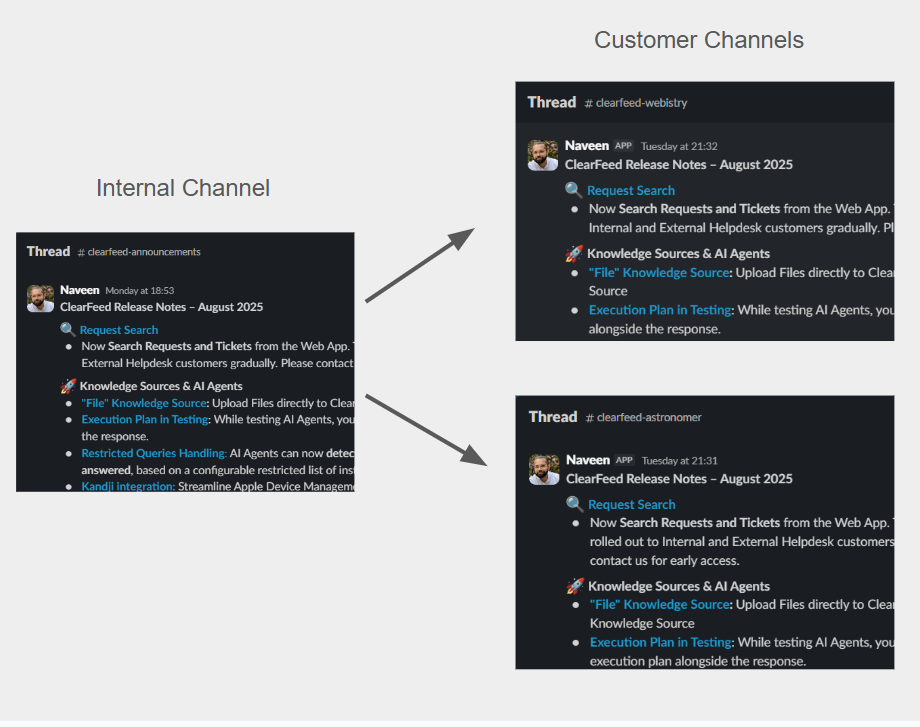This screenshot has height=727, width=920.
Task: Click the timestamp "Tuesday at 21:31"
Action: [679, 461]
